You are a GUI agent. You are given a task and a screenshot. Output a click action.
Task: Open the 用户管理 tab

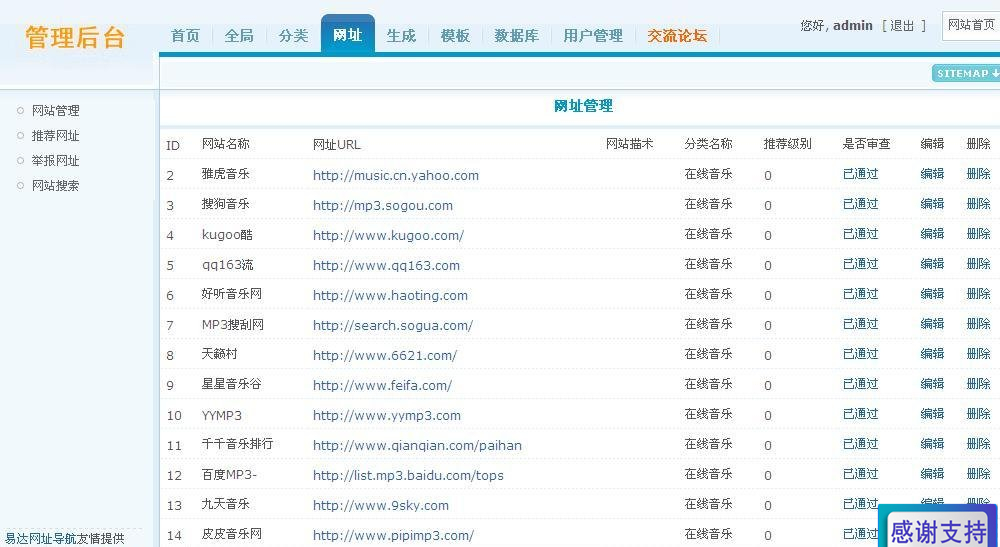coord(593,36)
